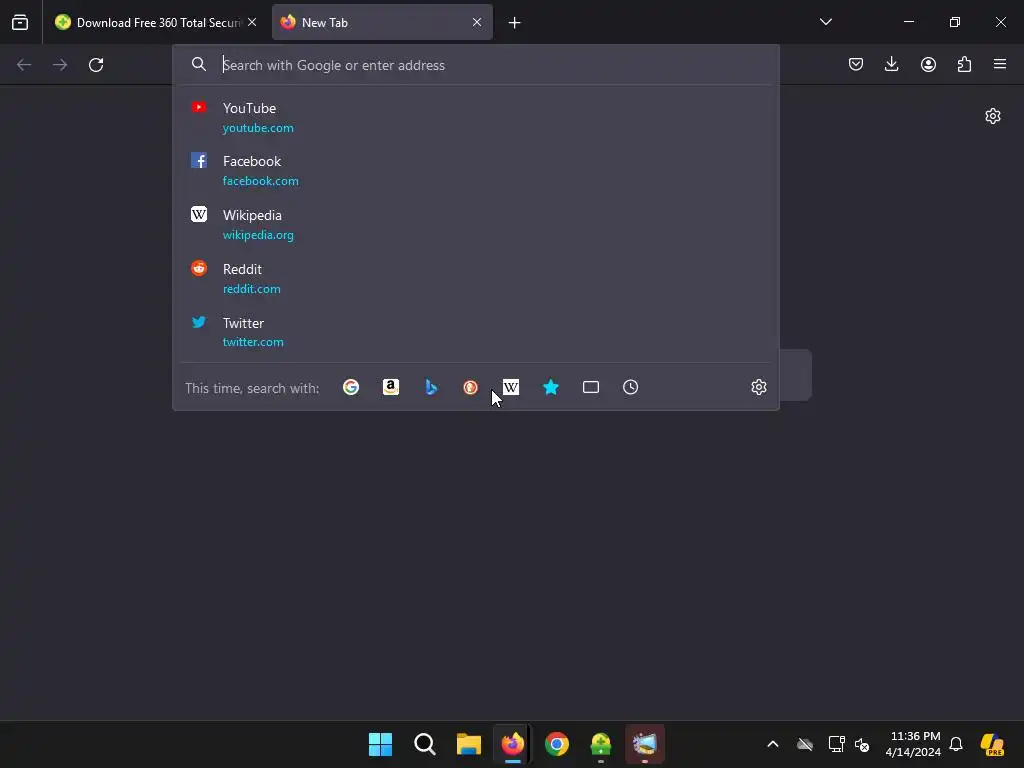Image resolution: width=1024 pixels, height=768 pixels.
Task: Open search settings gear in dropdown
Action: point(758,387)
